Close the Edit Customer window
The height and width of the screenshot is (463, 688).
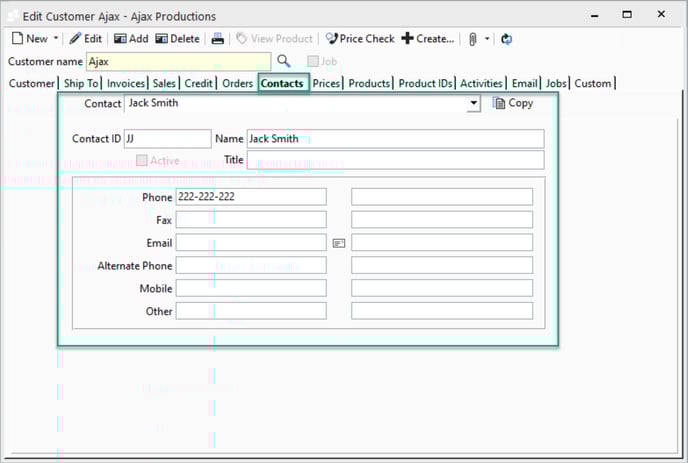(x=661, y=14)
